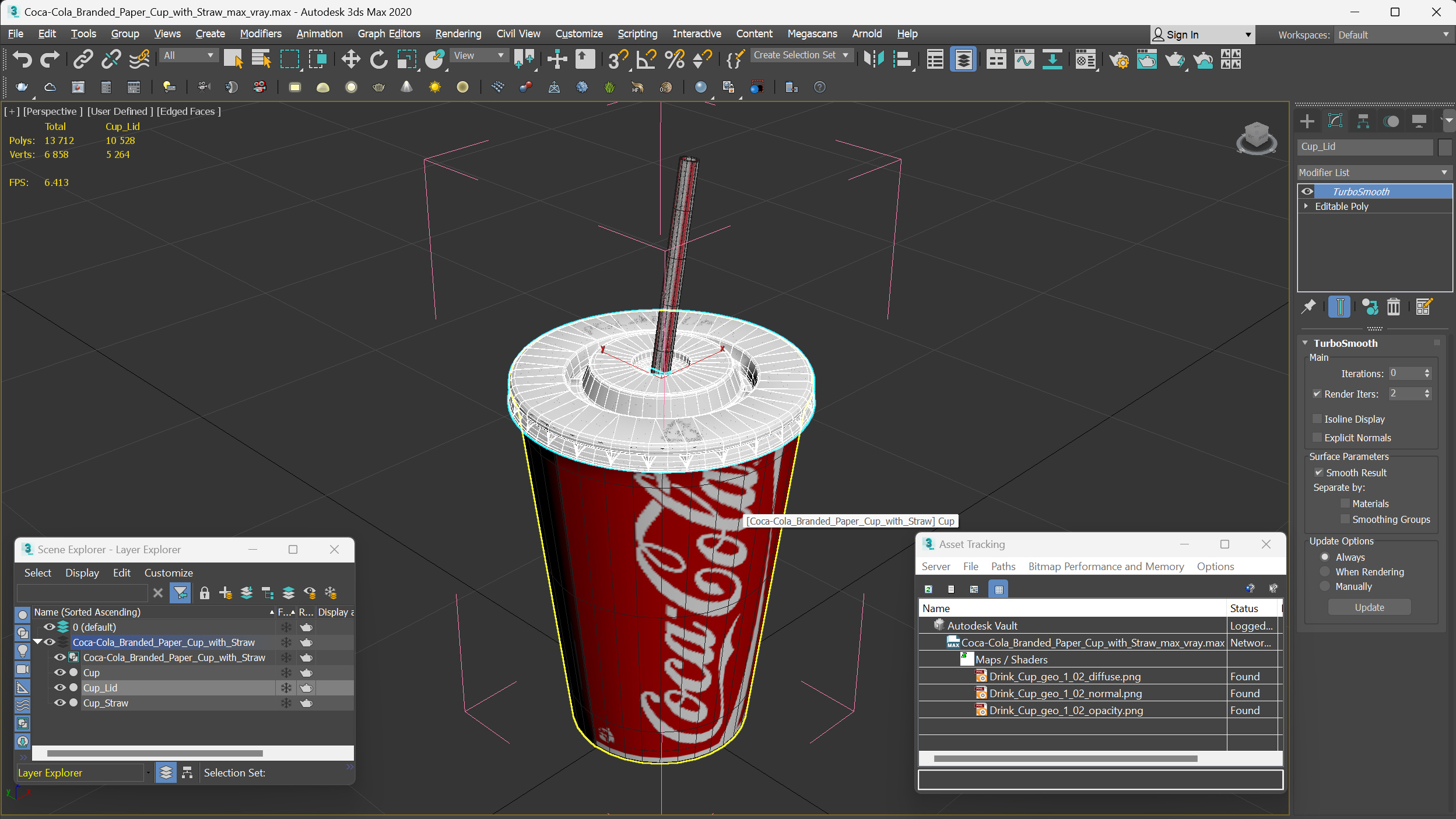The image size is (1456, 819).
Task: Toggle Render Iters checkbox
Action: [x=1317, y=393]
